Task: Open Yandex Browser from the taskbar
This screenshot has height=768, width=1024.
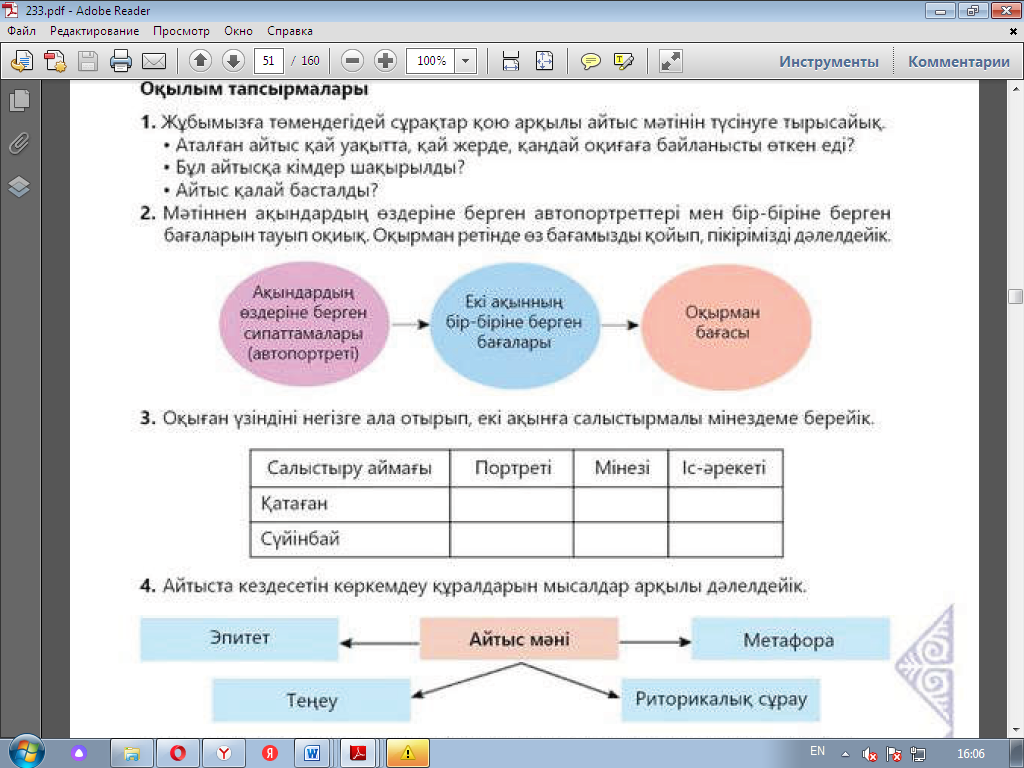Action: pos(224,754)
